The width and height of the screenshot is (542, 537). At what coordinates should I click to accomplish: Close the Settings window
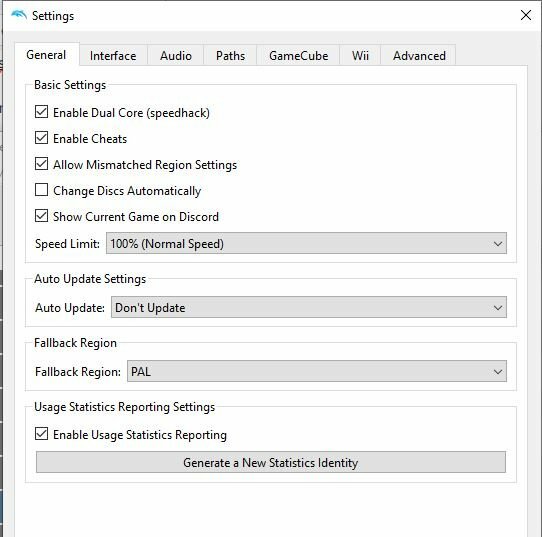526,15
